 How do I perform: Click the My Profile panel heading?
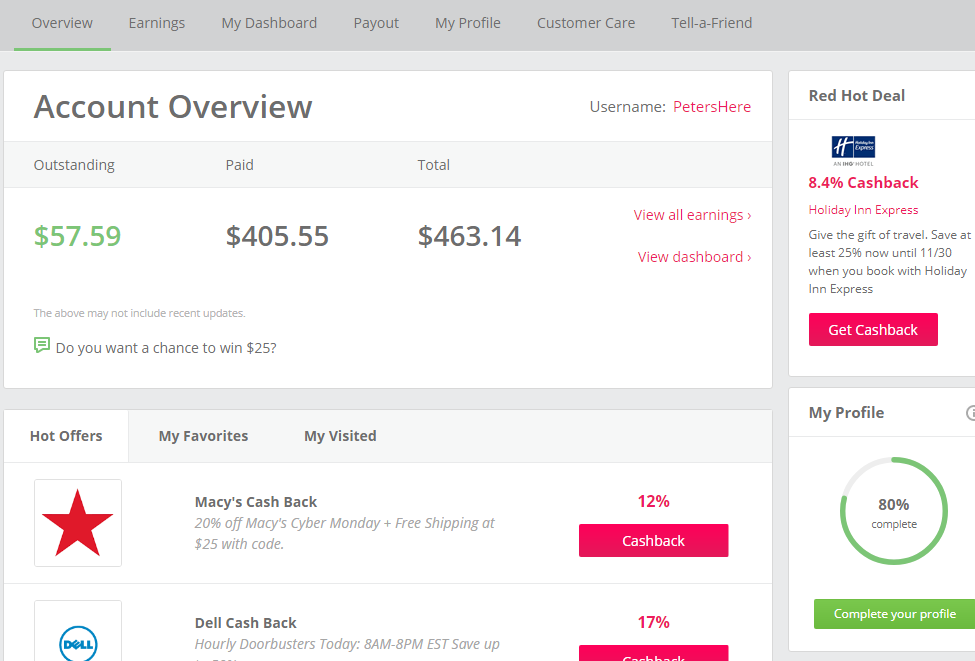846,413
